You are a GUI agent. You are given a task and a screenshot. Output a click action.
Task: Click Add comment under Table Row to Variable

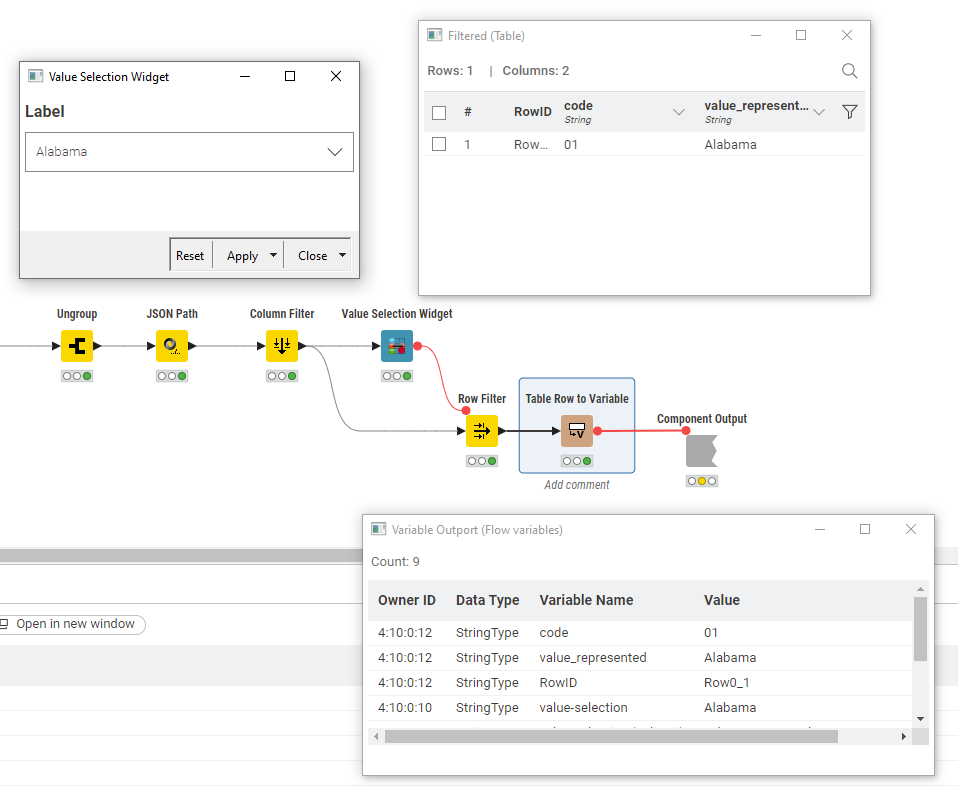[x=576, y=484]
